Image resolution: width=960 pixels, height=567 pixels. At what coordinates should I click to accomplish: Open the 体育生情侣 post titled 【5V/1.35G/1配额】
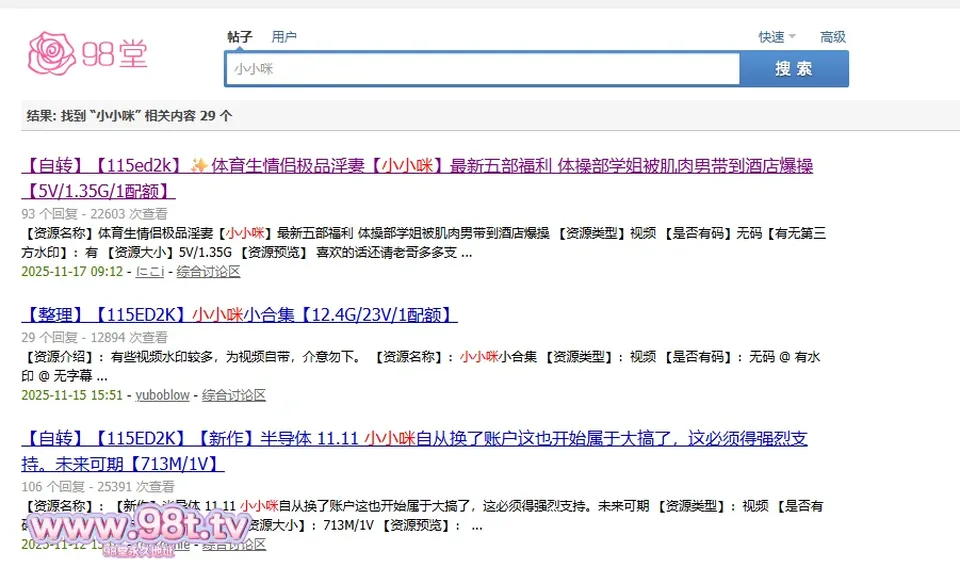tap(417, 178)
